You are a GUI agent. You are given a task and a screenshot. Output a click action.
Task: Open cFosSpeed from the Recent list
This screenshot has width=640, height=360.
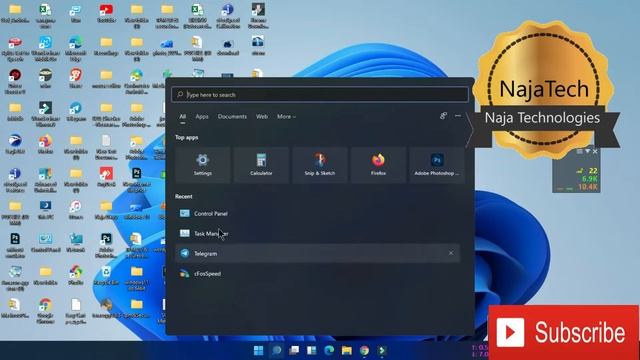click(318, 273)
